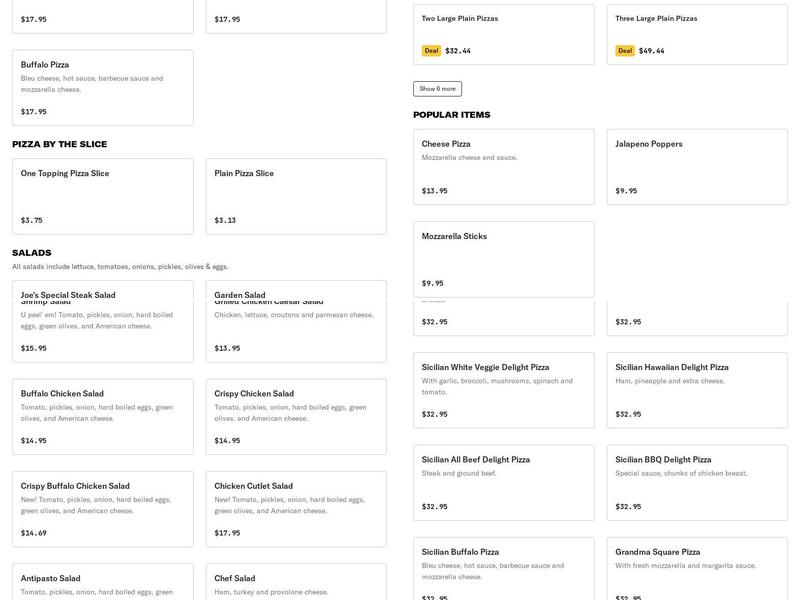Screen dimensions: 800x600
Task: Expand deals with Show 6 more button
Action: pos(437,89)
